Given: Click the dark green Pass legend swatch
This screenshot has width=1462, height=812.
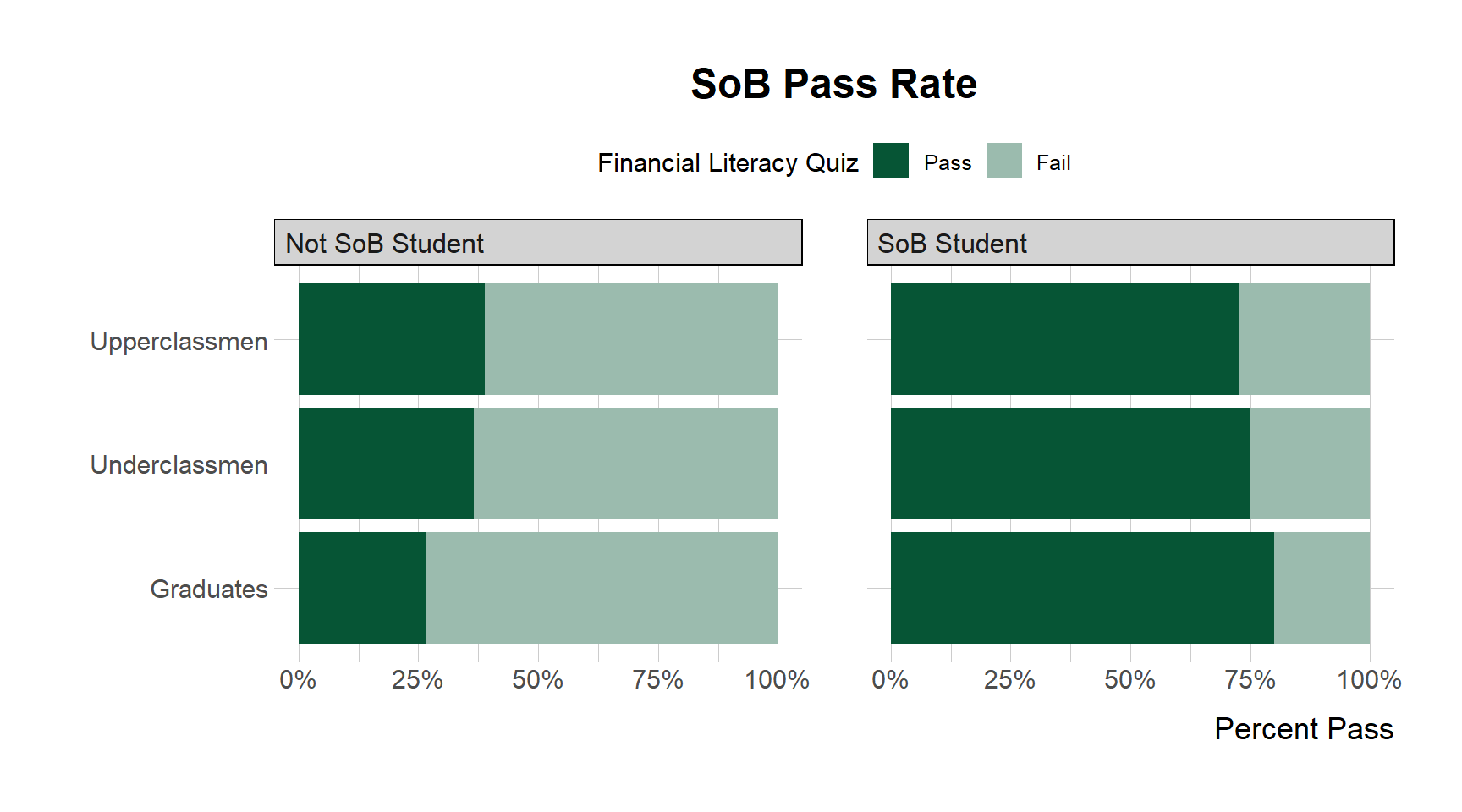Looking at the screenshot, I should 890,161.
